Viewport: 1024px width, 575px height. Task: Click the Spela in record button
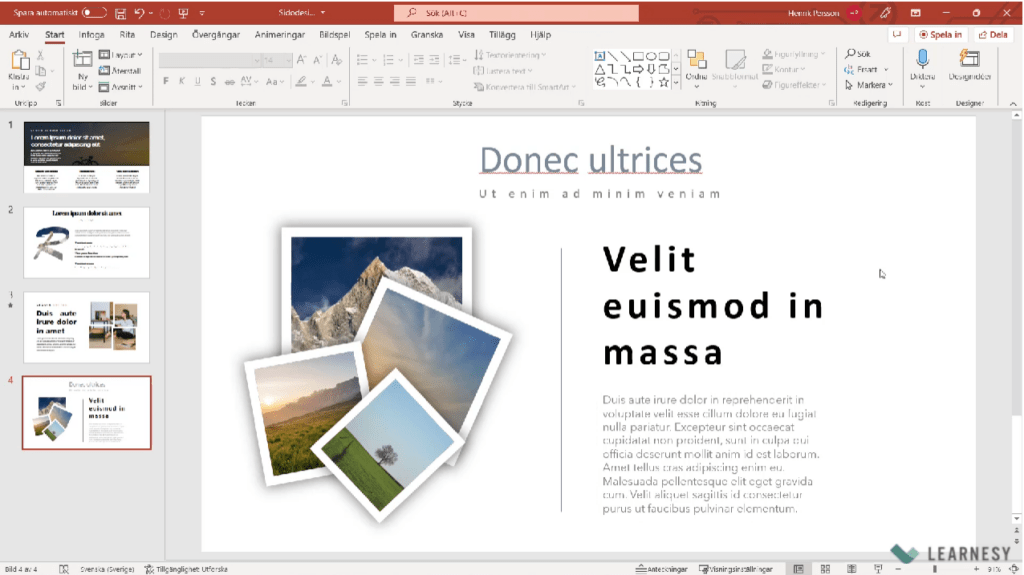click(939, 34)
